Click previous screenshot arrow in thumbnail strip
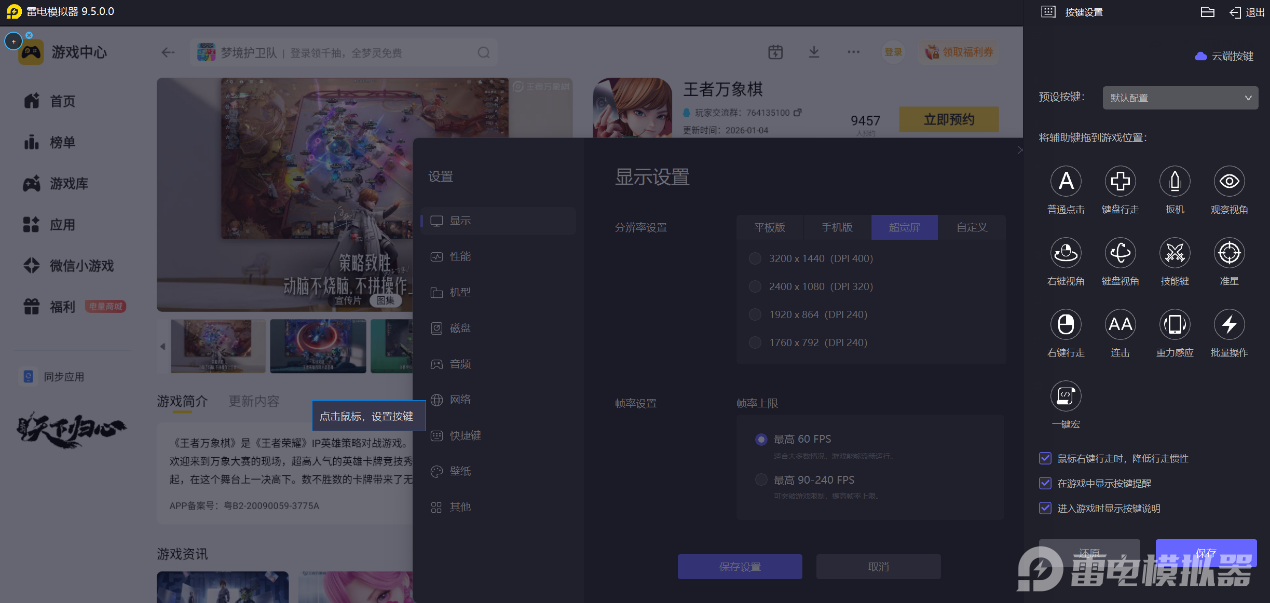 point(163,346)
